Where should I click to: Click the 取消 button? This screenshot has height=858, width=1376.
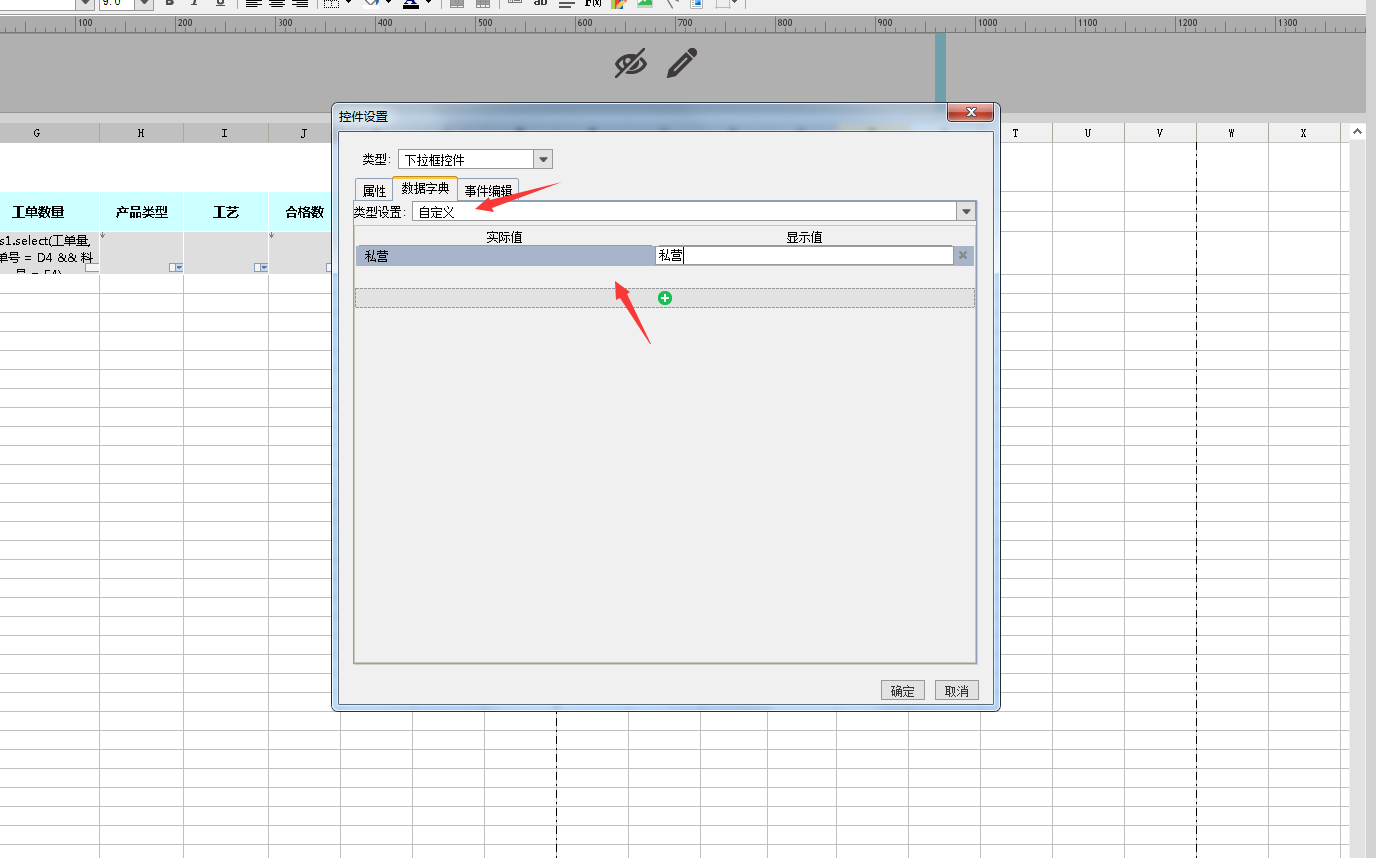point(957,690)
